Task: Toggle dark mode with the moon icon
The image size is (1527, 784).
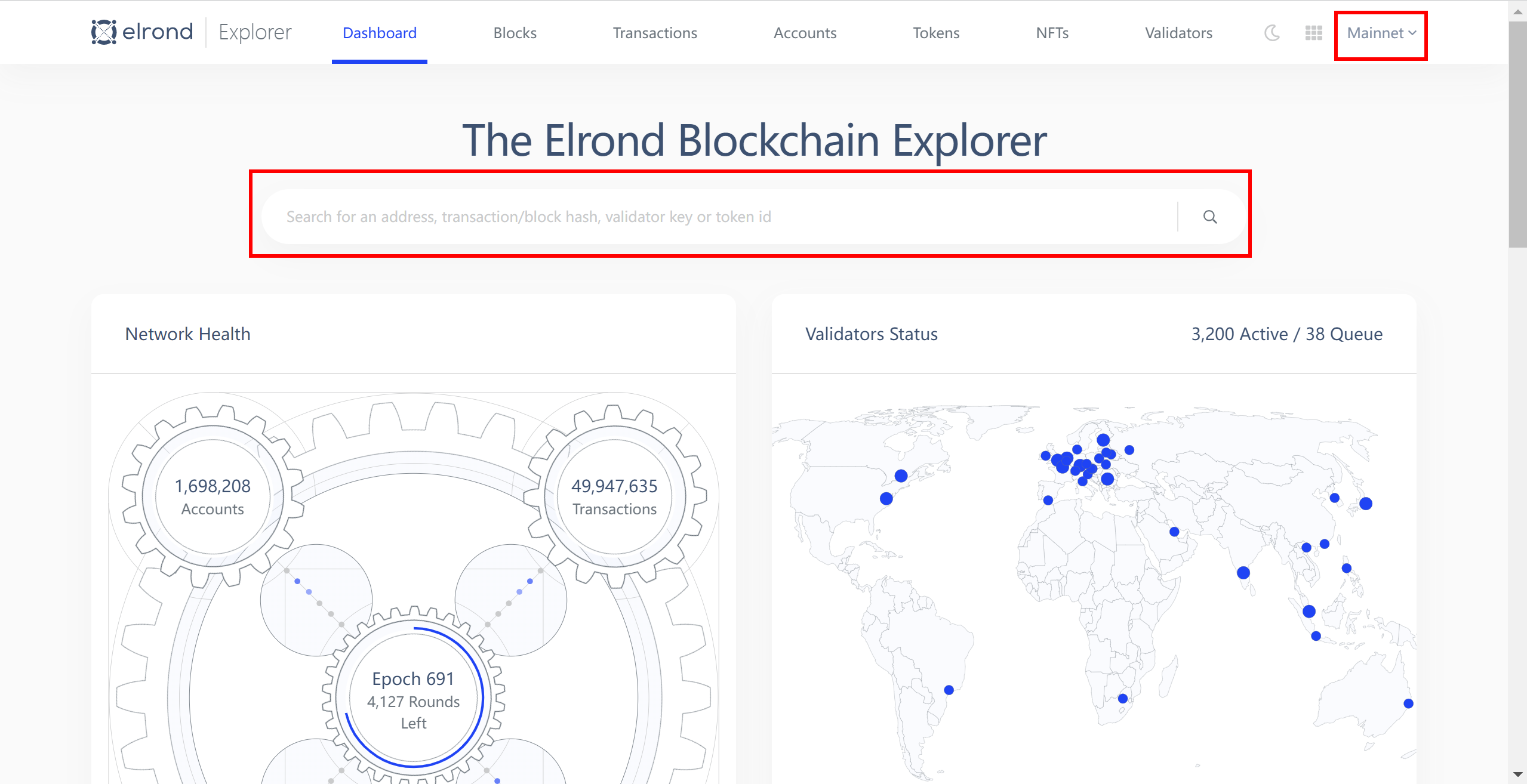Action: [1272, 33]
